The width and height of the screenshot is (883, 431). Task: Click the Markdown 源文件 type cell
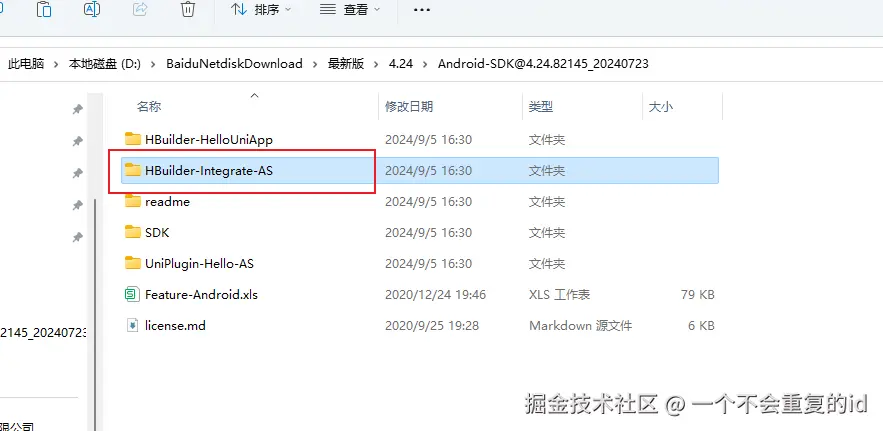(x=581, y=326)
